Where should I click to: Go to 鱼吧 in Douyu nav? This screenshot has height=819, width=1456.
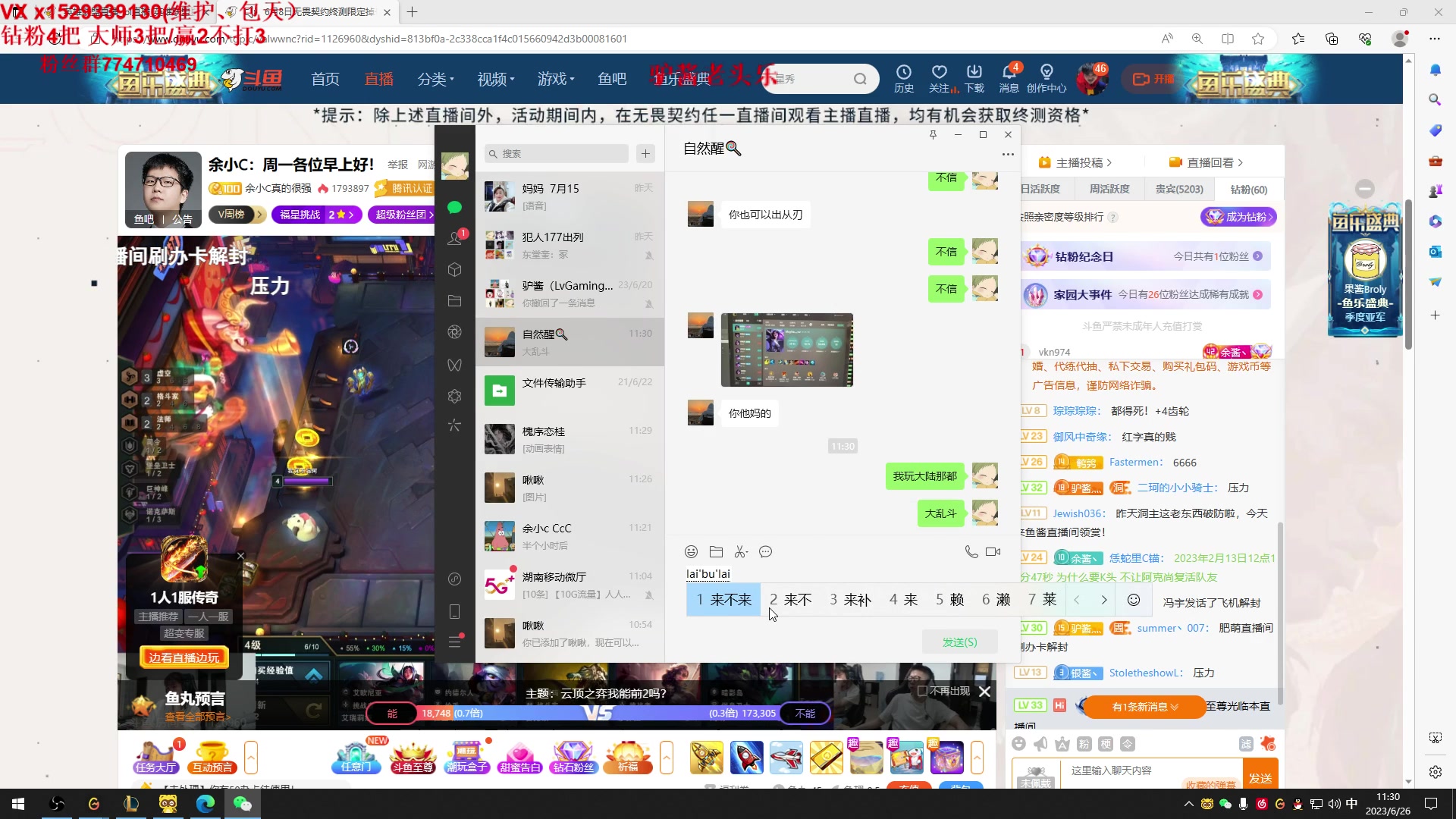[x=612, y=79]
